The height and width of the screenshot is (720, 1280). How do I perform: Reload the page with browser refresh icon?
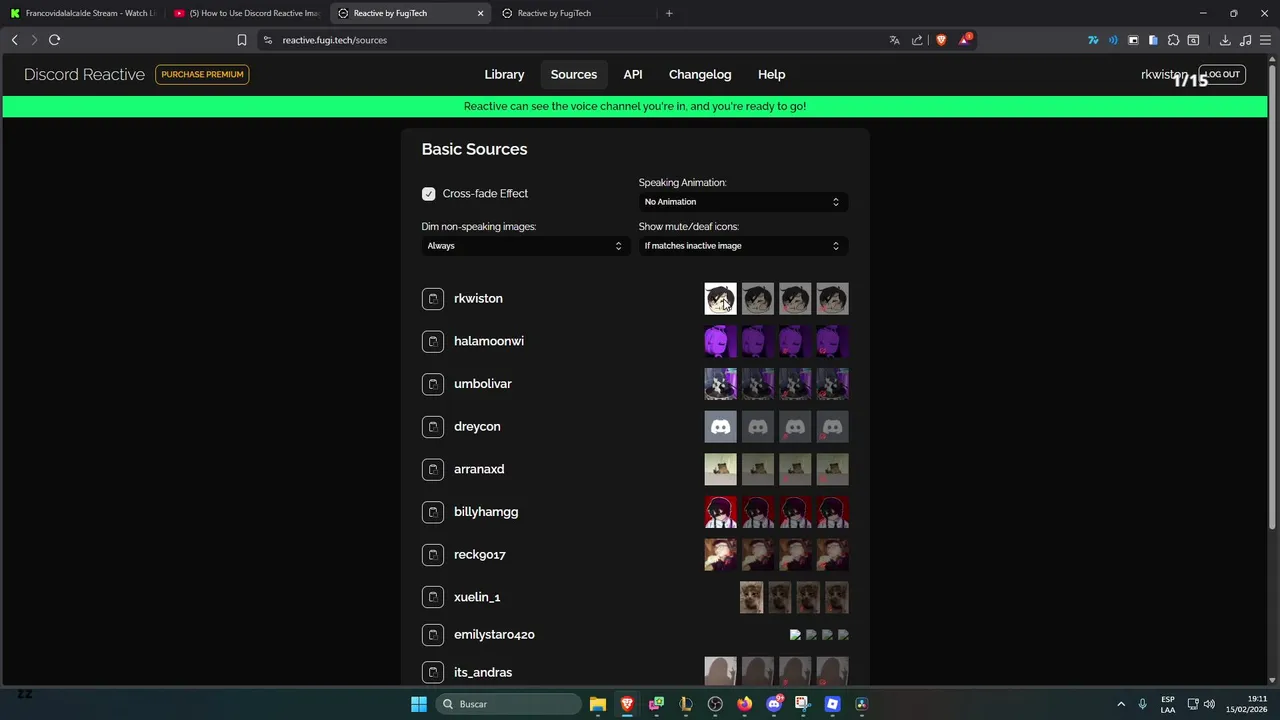pyautogui.click(x=54, y=40)
